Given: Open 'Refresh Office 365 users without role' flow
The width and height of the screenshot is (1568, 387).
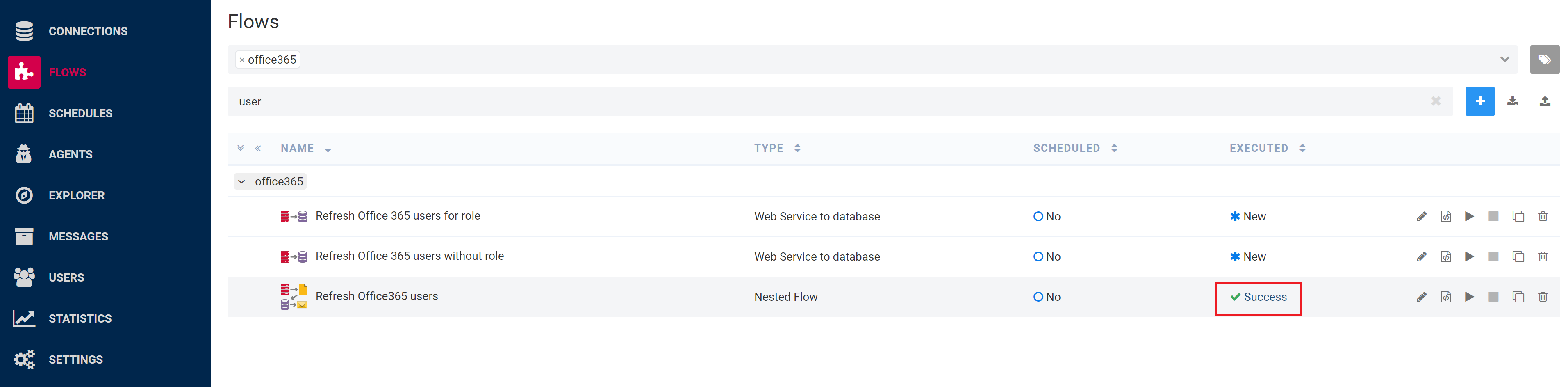Looking at the screenshot, I should click(410, 256).
